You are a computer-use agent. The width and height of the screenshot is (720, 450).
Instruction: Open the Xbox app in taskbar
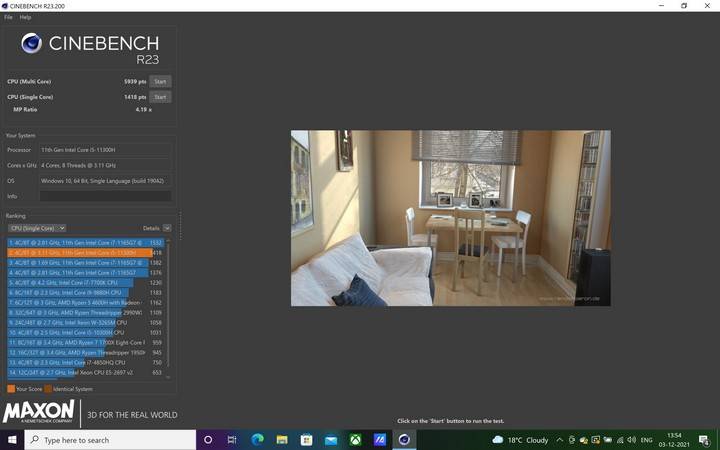click(355, 439)
